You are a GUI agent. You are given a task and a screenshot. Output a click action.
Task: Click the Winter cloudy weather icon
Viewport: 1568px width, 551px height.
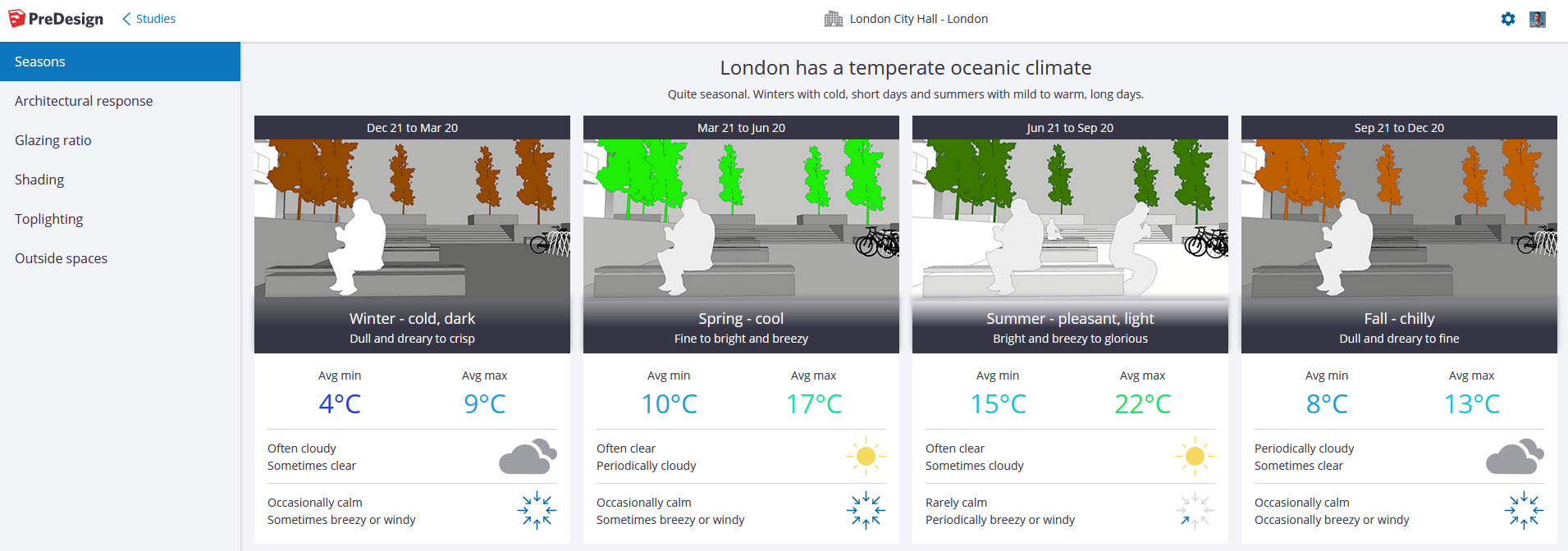point(528,457)
